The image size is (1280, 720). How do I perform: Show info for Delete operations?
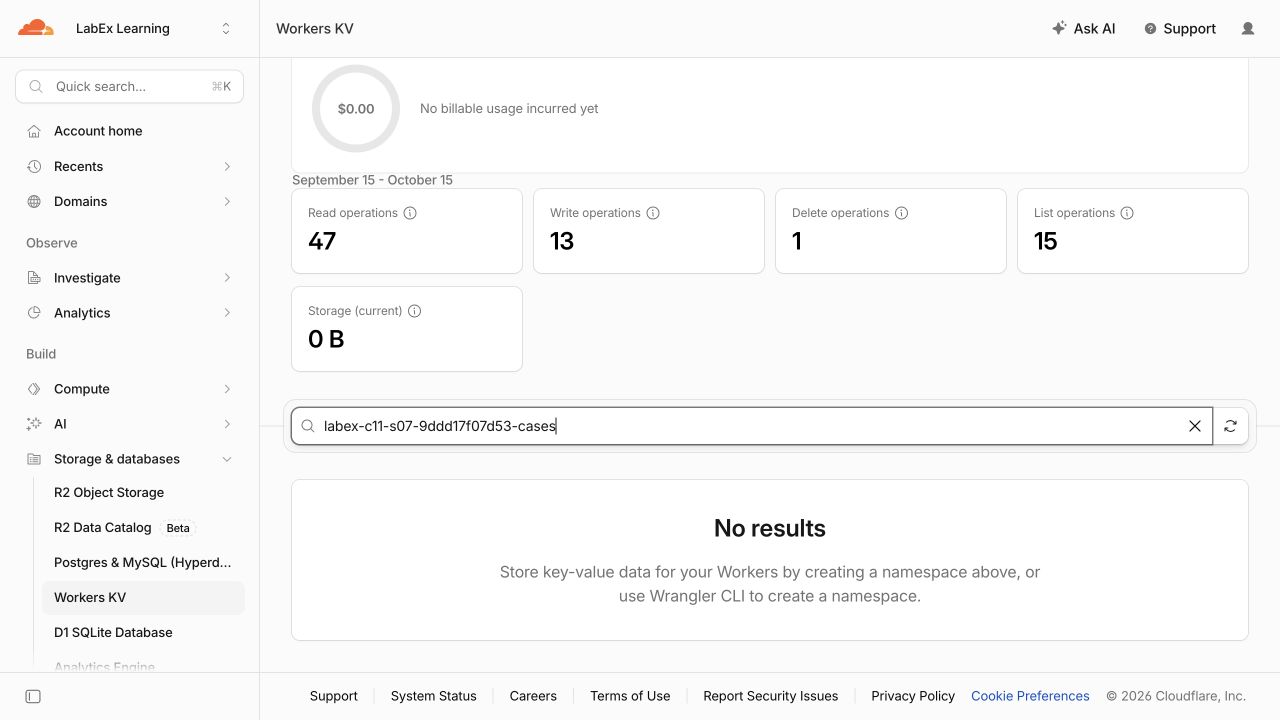pyautogui.click(x=901, y=213)
